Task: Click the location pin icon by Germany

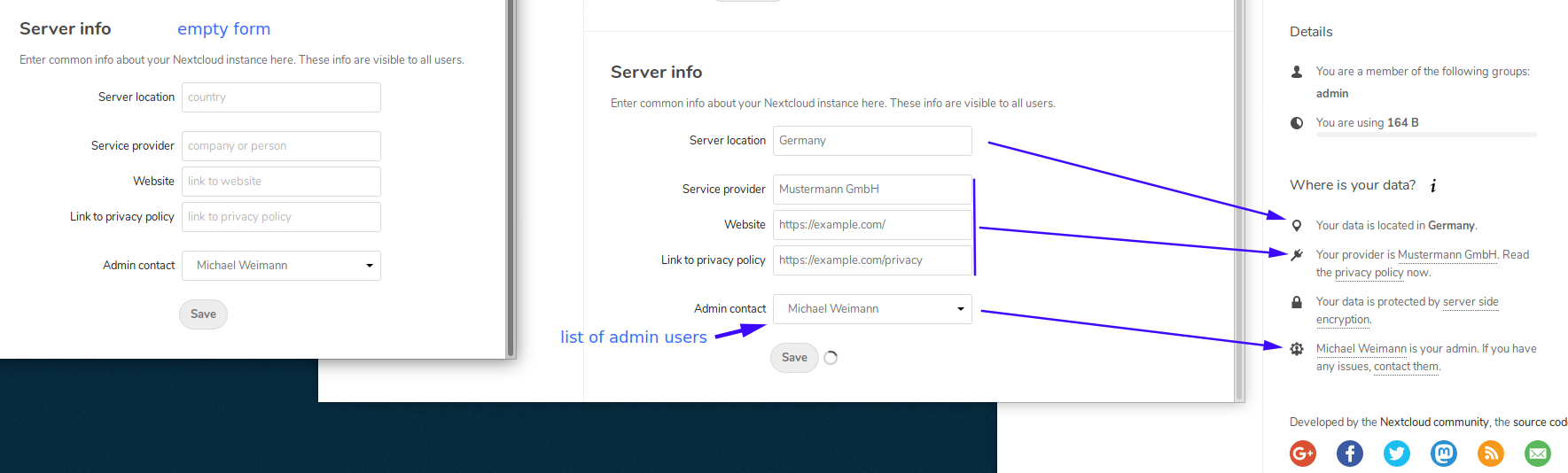Action: [1297, 226]
